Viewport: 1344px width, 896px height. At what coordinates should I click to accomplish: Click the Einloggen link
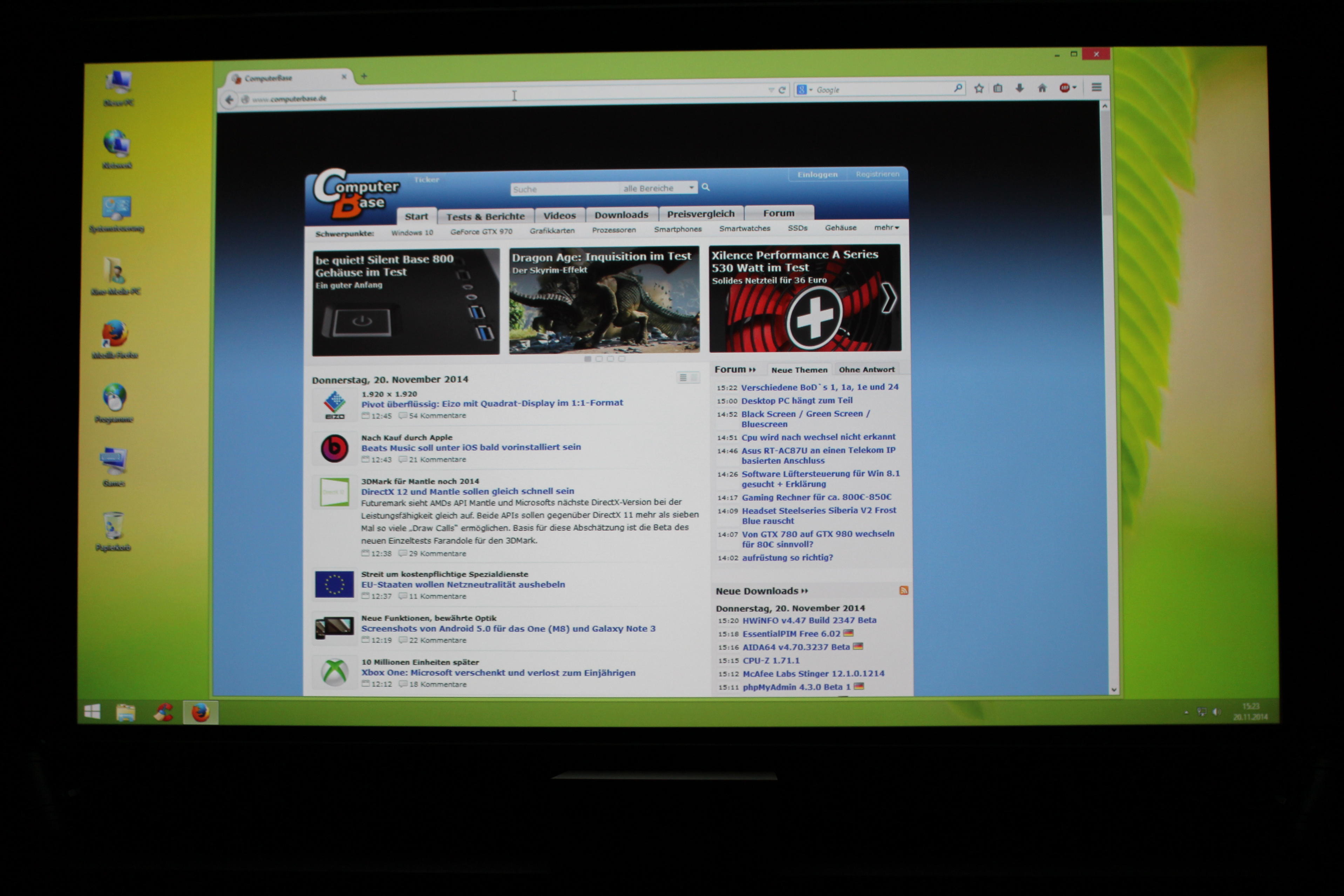(x=817, y=174)
